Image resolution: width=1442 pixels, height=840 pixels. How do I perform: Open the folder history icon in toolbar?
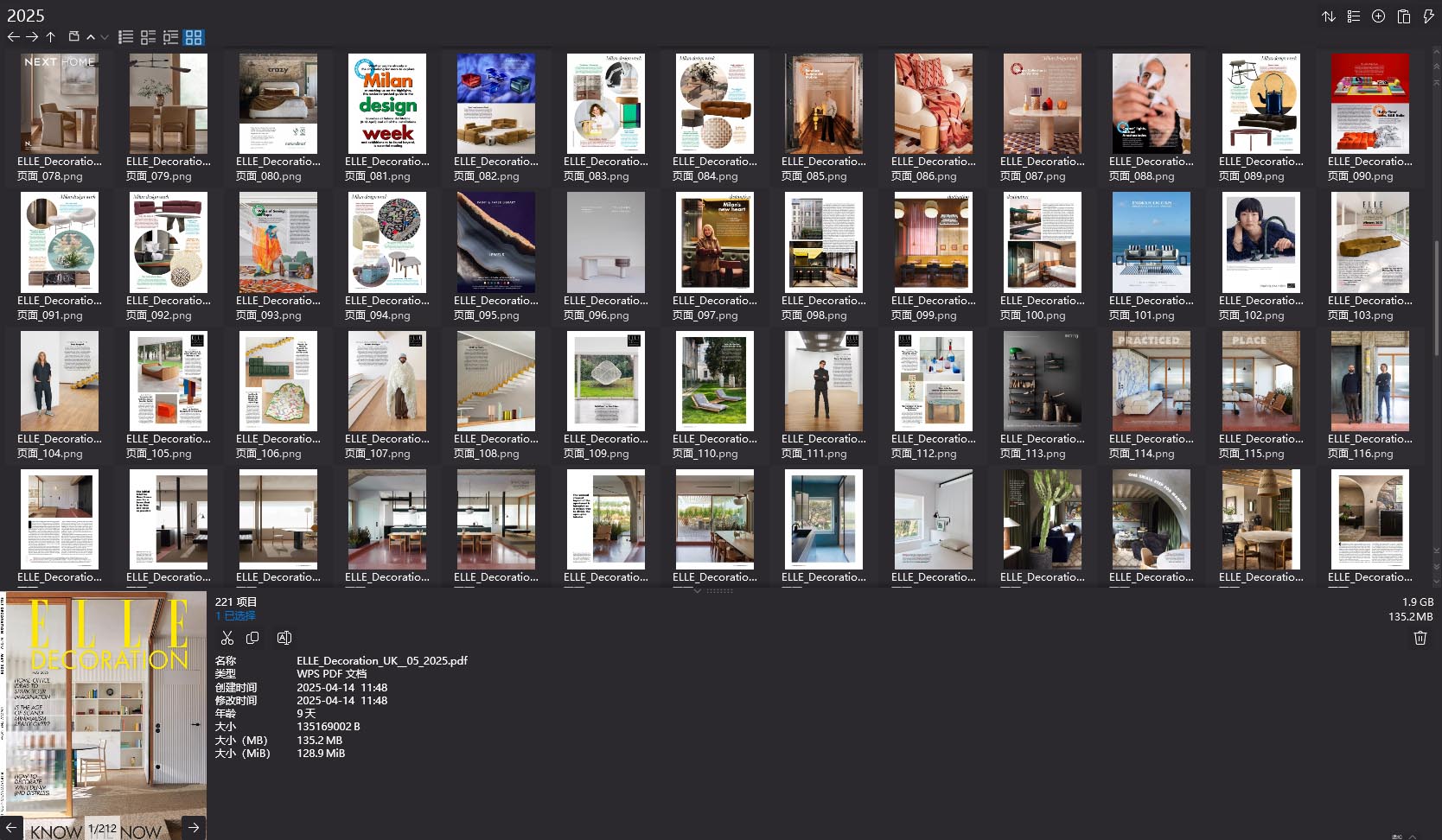click(74, 37)
